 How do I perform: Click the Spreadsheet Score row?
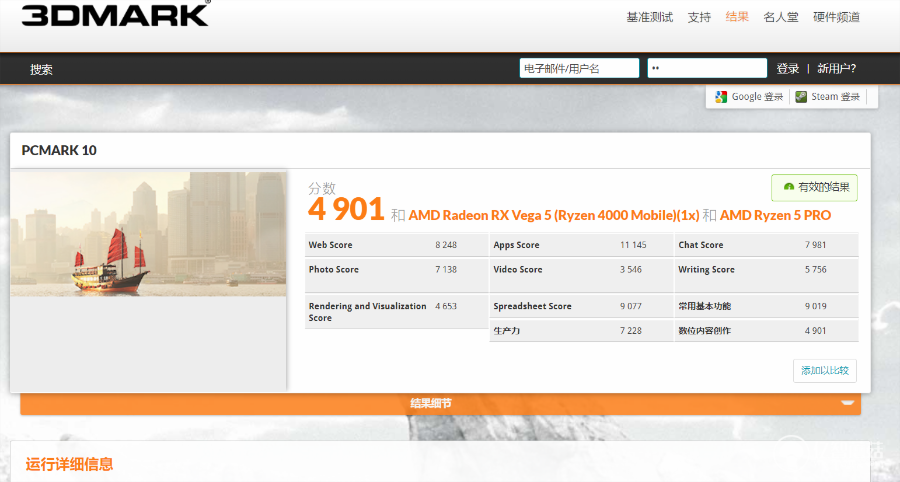point(581,306)
